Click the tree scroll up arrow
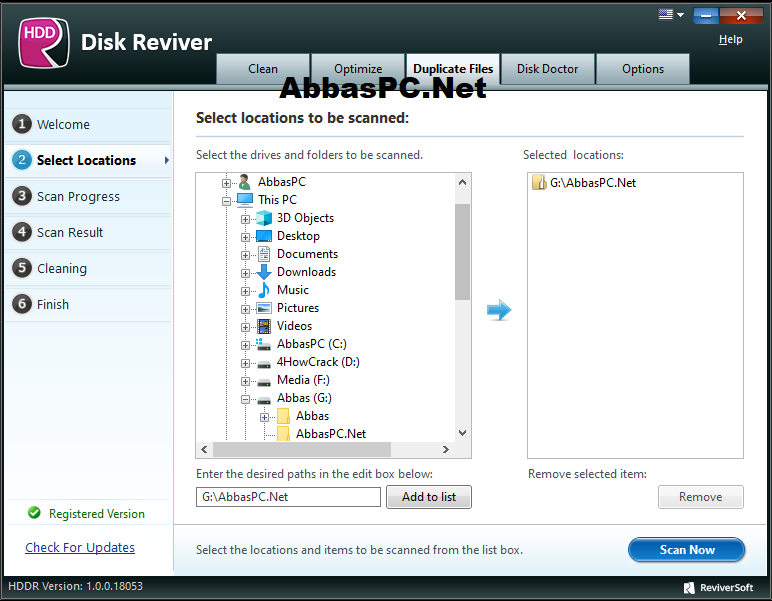 (x=462, y=182)
